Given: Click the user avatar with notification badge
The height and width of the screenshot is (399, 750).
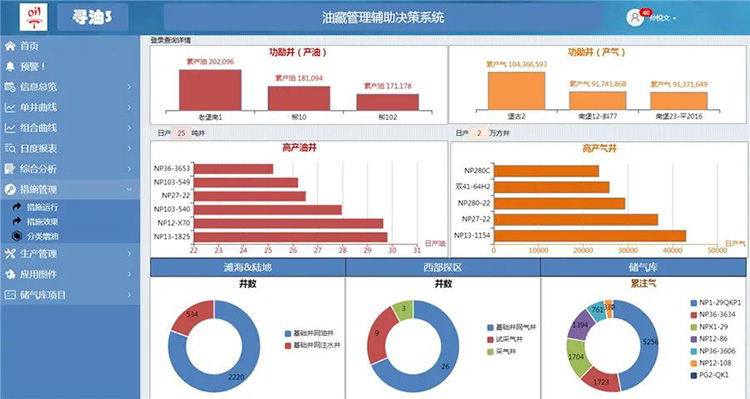Looking at the screenshot, I should pyautogui.click(x=635, y=18).
